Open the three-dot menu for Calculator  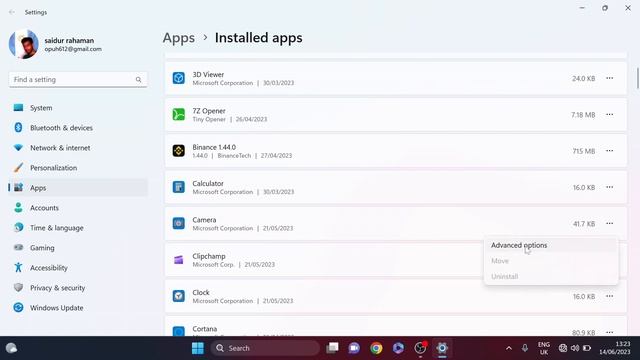click(x=609, y=187)
